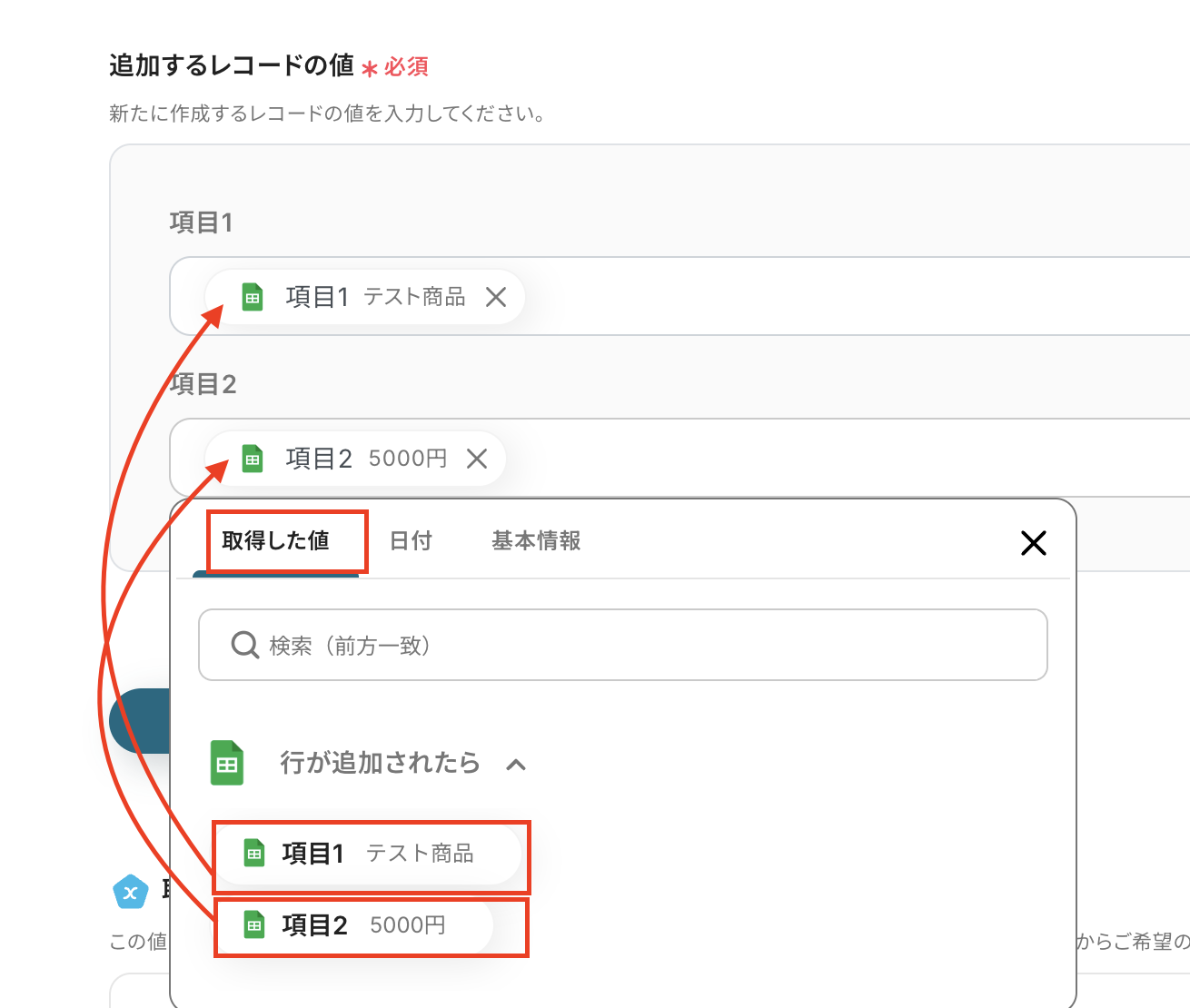Click the large Google Sheets icon beside 行が追加されたら
The width and height of the screenshot is (1190, 1008).
227,763
